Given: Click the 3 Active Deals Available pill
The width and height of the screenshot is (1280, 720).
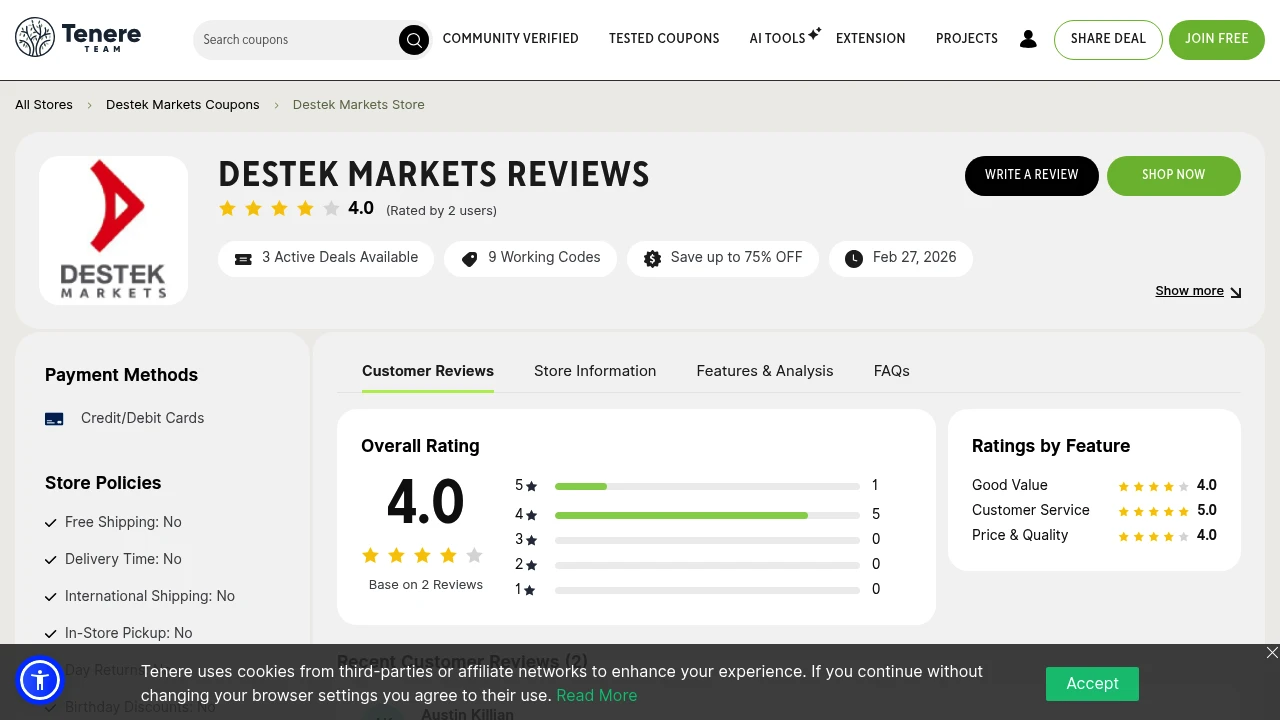Looking at the screenshot, I should [x=326, y=259].
